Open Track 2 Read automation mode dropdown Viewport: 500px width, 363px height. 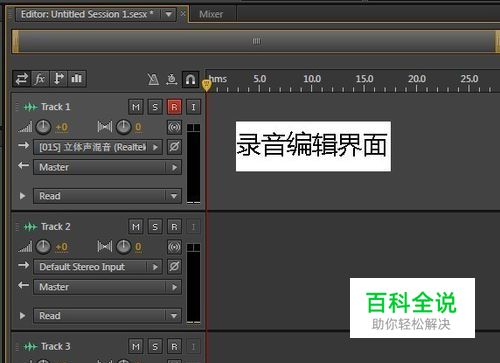(x=107, y=316)
